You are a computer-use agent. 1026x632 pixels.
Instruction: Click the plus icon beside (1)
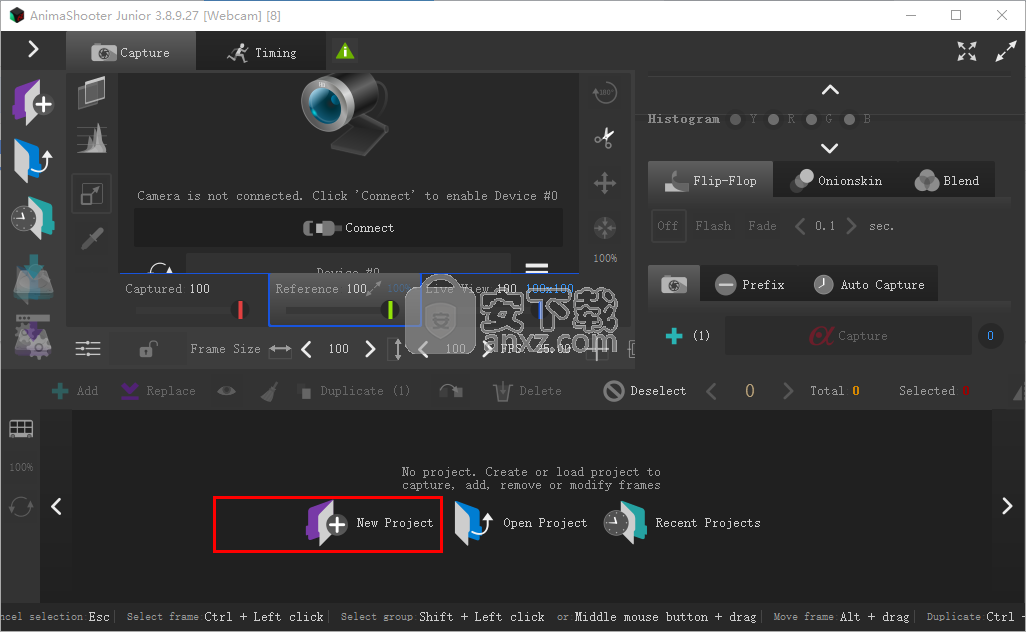[x=674, y=336]
